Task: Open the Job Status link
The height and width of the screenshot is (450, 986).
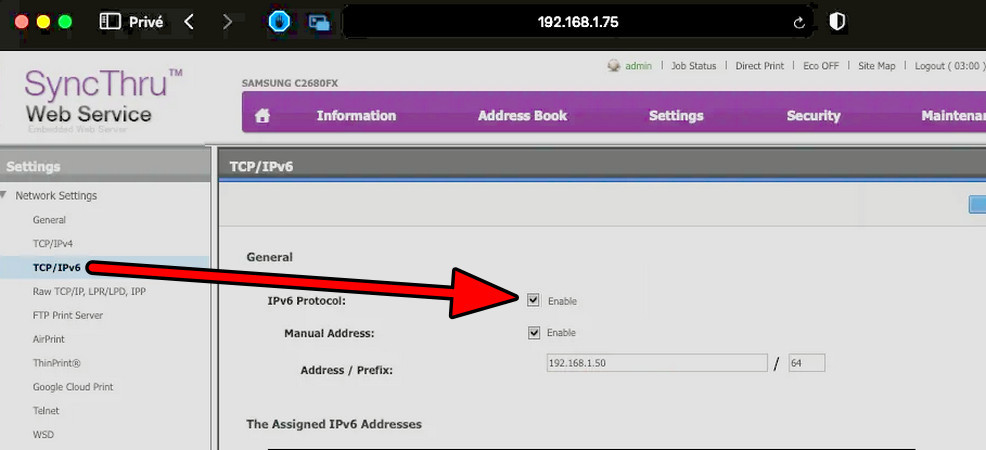Action: tap(694, 65)
